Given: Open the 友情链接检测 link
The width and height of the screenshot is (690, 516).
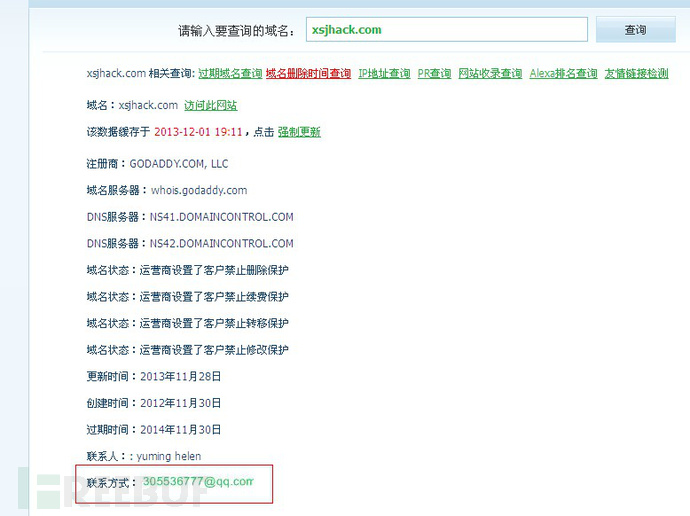Looking at the screenshot, I should coord(636,73).
